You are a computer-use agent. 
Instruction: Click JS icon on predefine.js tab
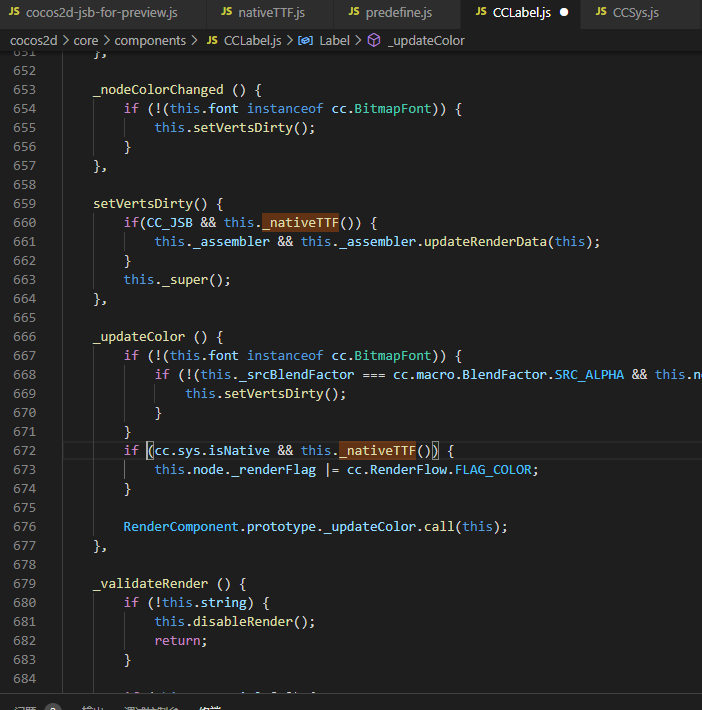(x=355, y=13)
